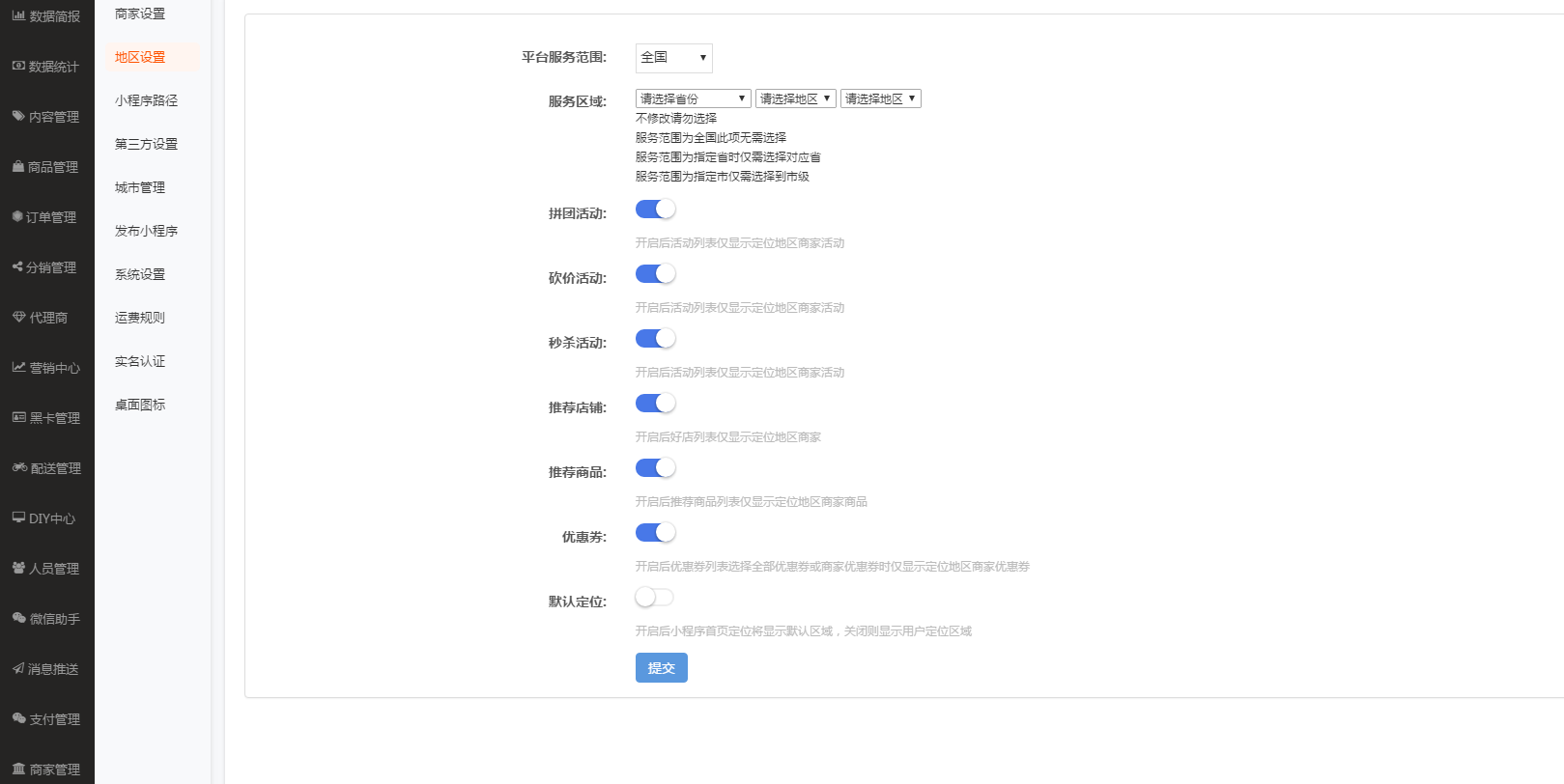Viewport: 1564px width, 784px height.
Task: Click the 代理商 diamond icon
Action: click(x=18, y=317)
